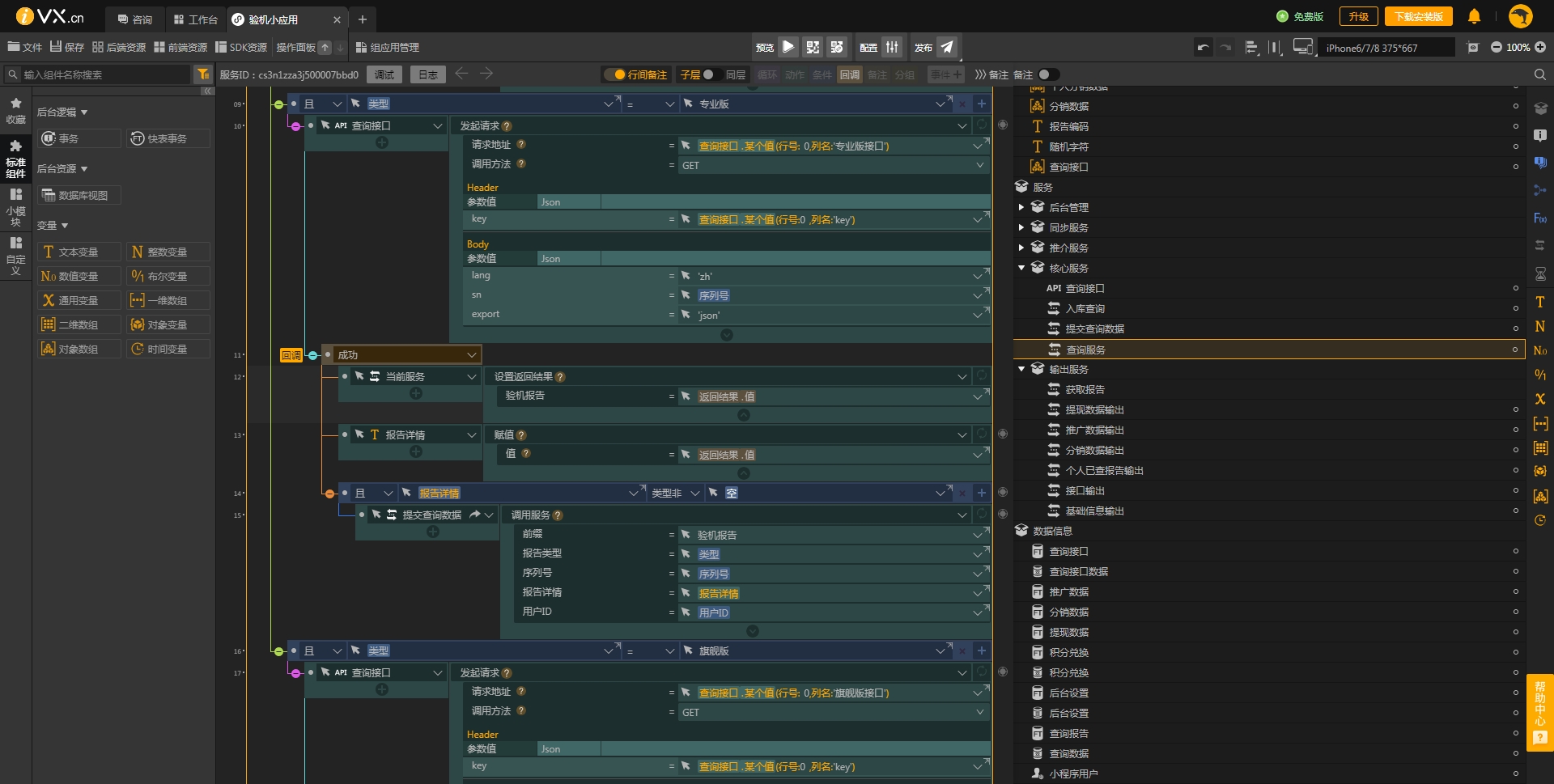This screenshot has height=784, width=1554.
Task: Open configuration sliders icon
Action: click(892, 47)
